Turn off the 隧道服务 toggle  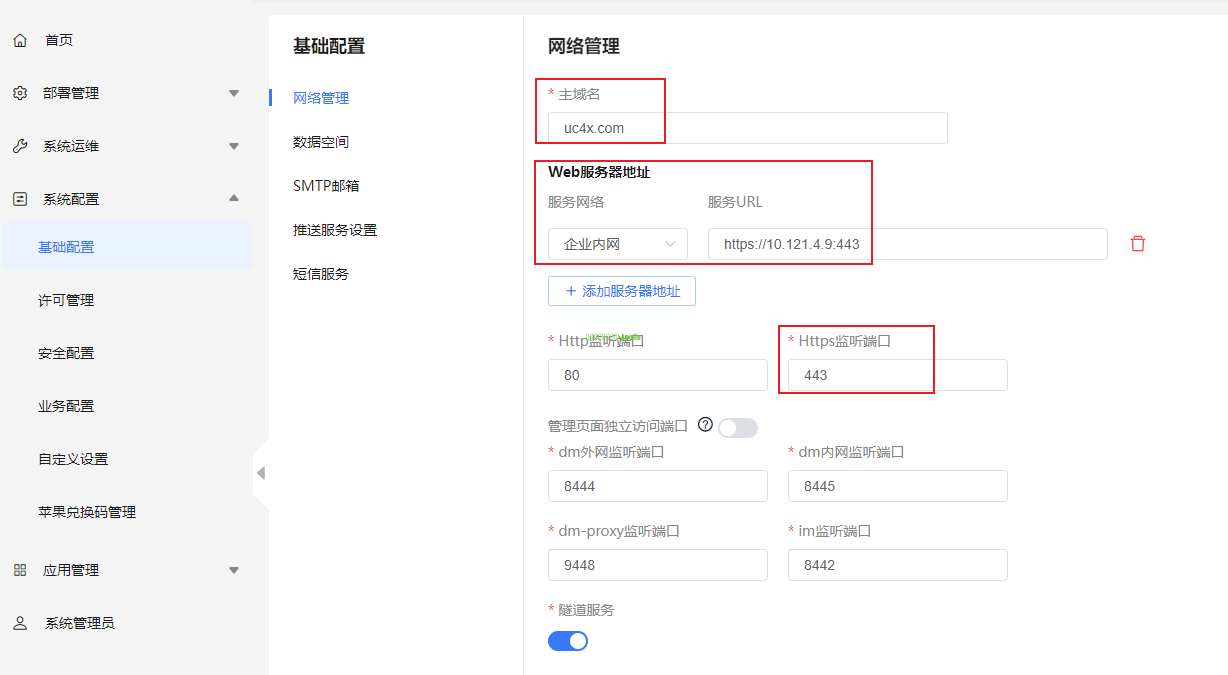[x=567, y=641]
